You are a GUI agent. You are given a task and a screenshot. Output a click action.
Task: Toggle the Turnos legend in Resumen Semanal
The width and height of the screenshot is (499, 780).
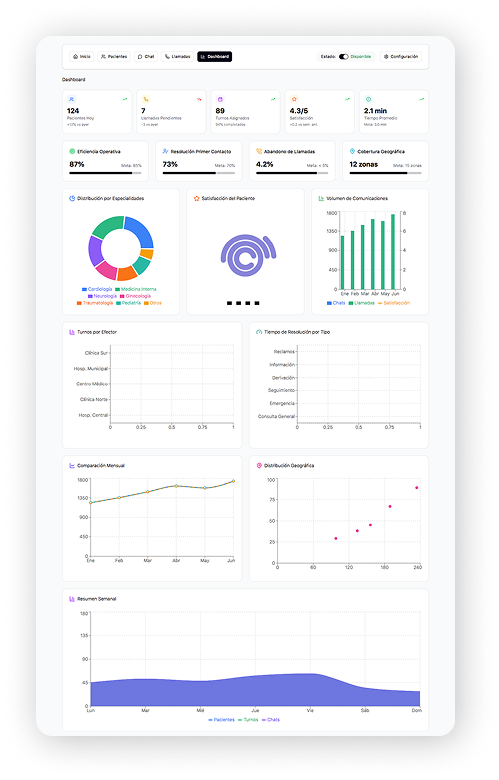coord(248,719)
